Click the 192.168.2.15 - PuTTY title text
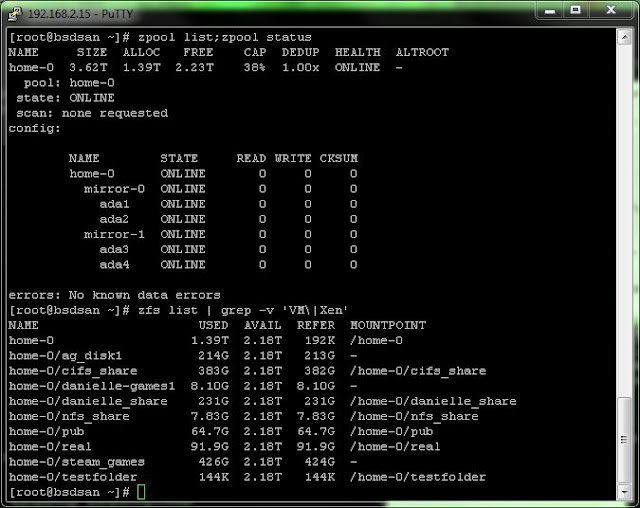The width and height of the screenshot is (640, 508). point(80,14)
